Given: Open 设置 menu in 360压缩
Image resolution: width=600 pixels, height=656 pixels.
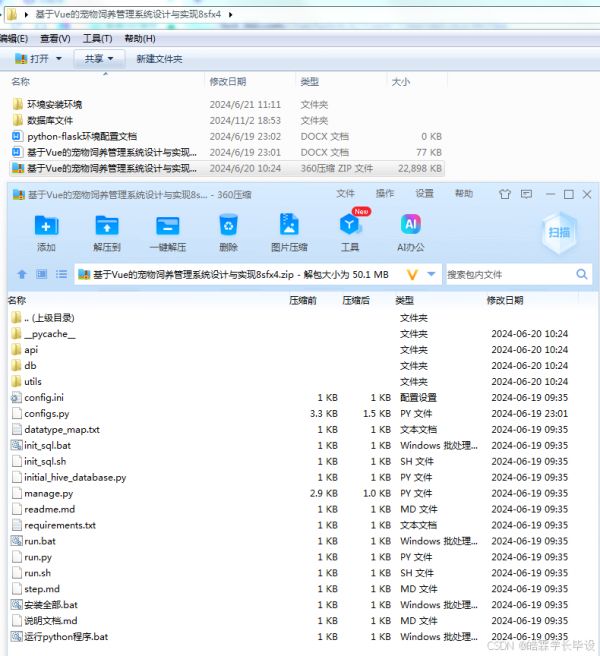Looking at the screenshot, I should point(424,194).
